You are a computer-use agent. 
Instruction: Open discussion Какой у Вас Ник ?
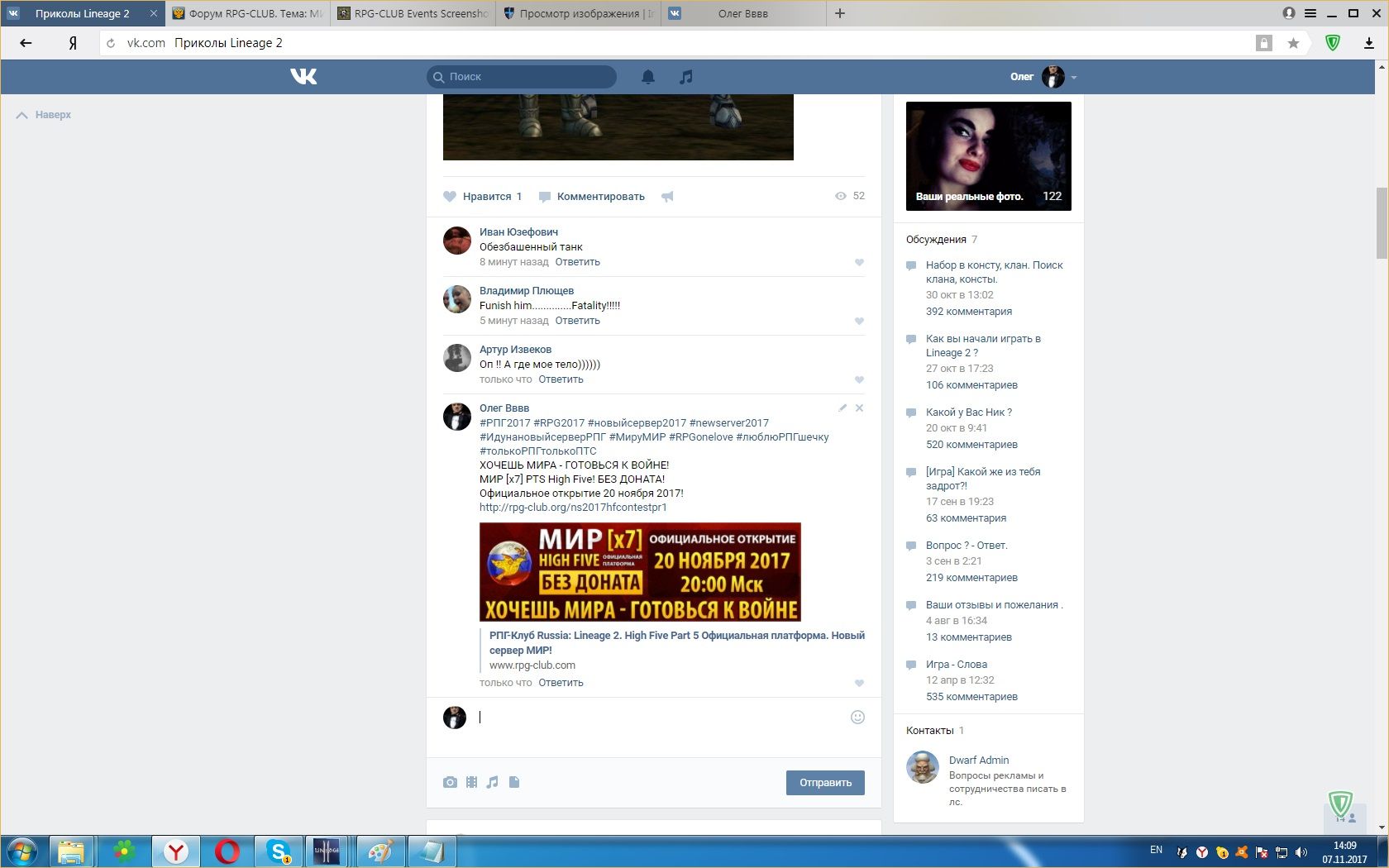(x=969, y=413)
